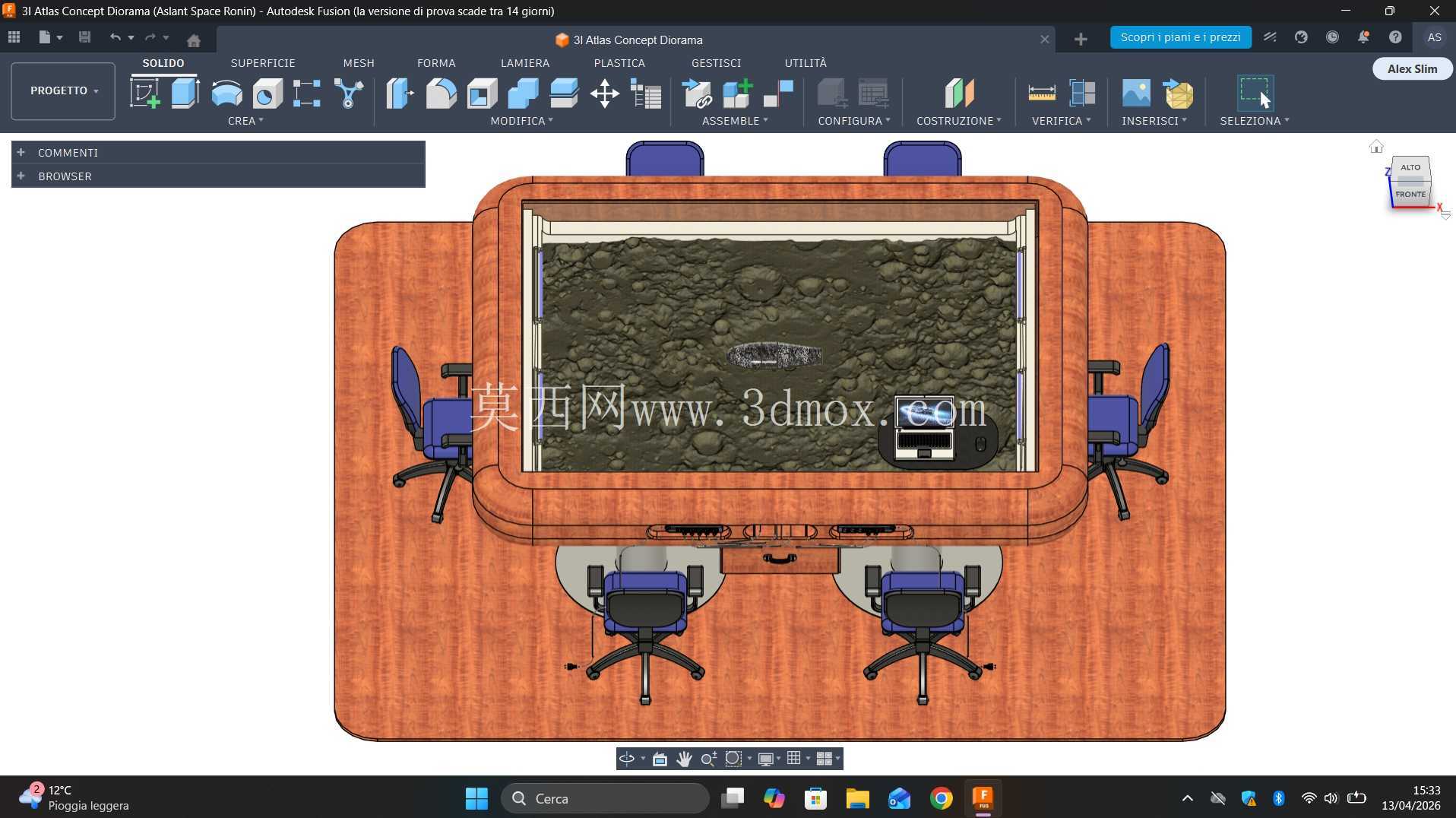Open File Explorer from the taskbar
The image size is (1456, 818).
click(857, 798)
